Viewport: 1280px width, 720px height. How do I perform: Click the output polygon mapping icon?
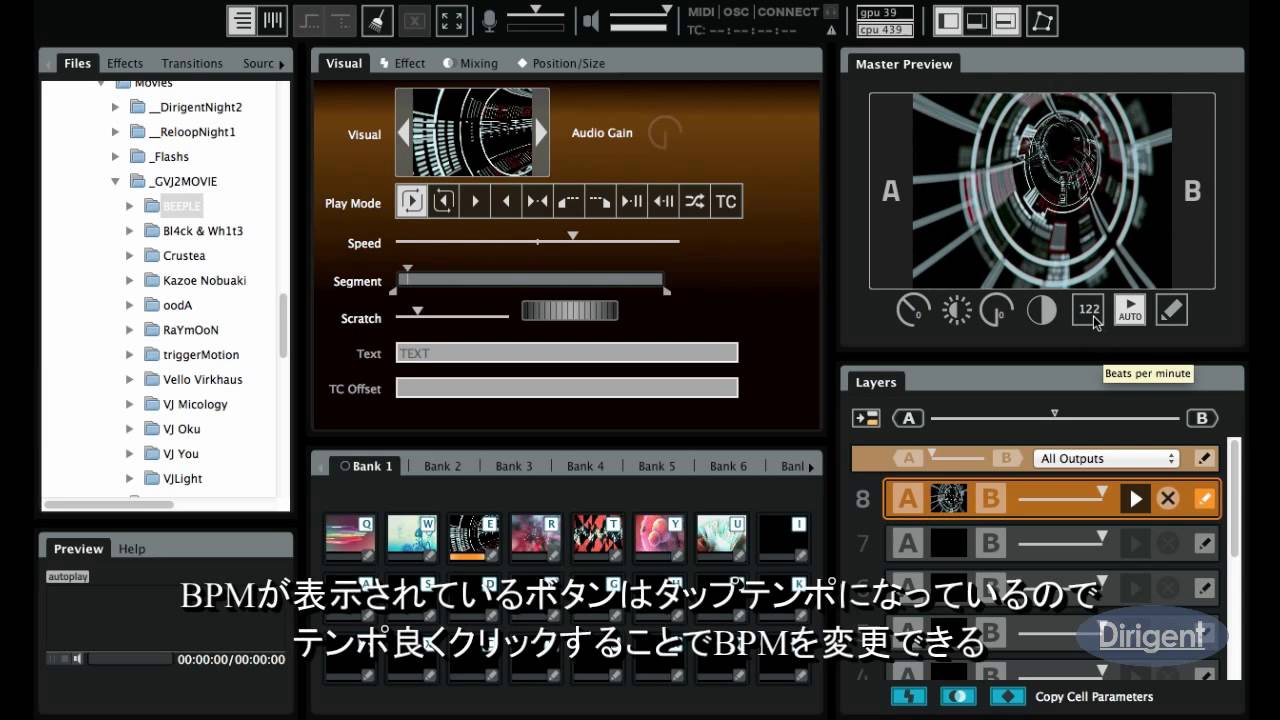pyautogui.click(x=1042, y=20)
